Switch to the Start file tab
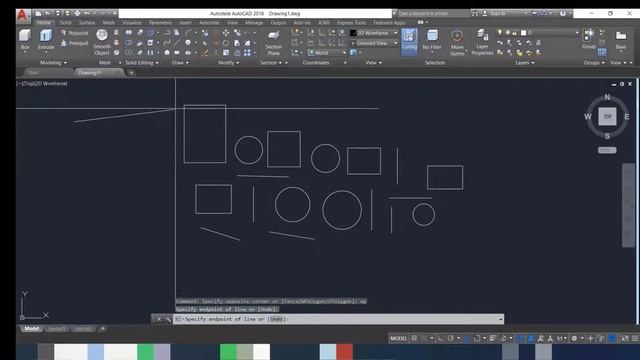 click(33, 73)
